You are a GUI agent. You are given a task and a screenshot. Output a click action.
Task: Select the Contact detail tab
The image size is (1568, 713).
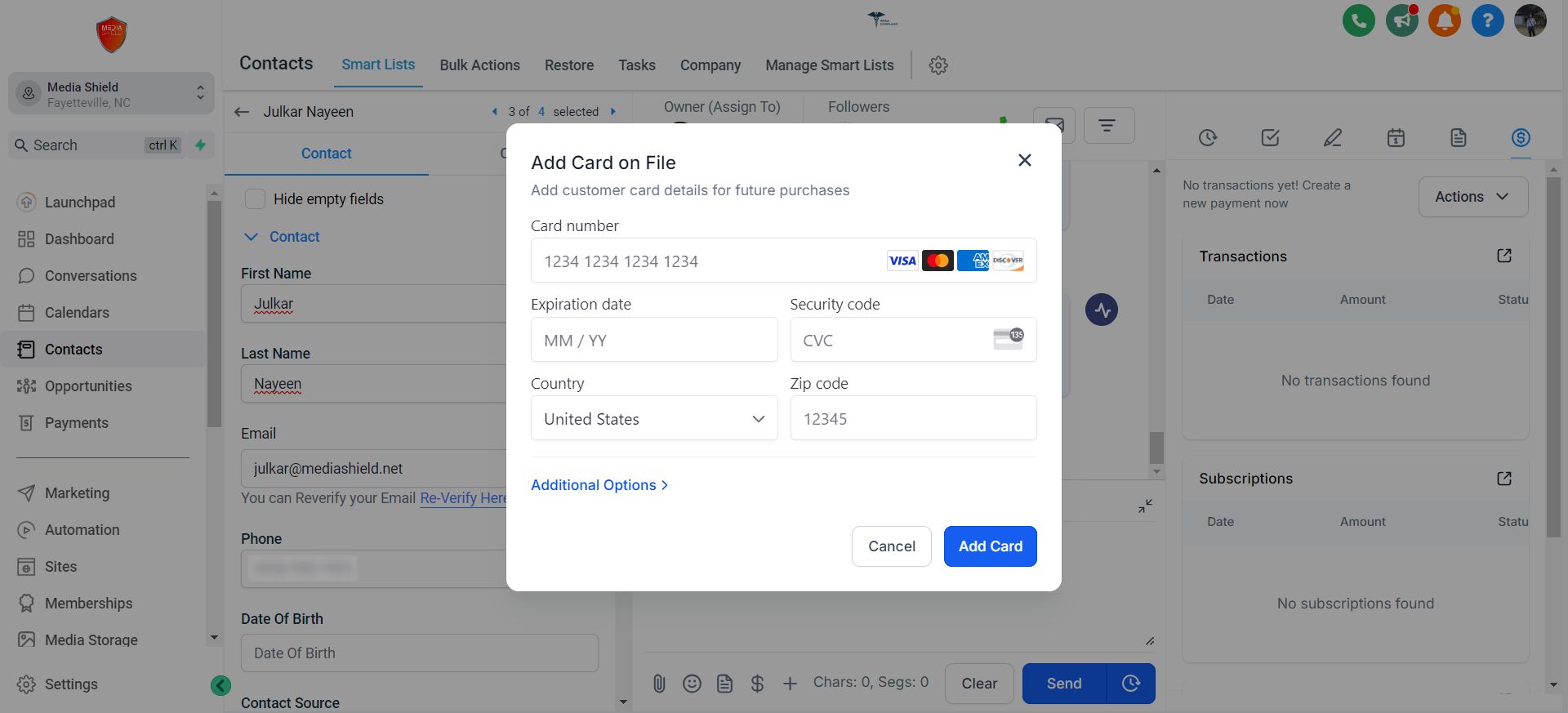coord(326,154)
